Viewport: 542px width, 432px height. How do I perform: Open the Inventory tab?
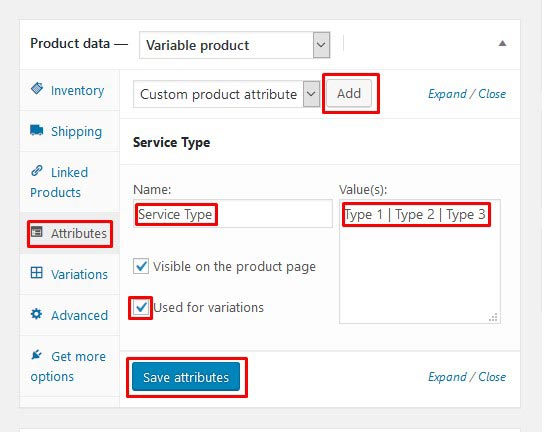point(70,90)
